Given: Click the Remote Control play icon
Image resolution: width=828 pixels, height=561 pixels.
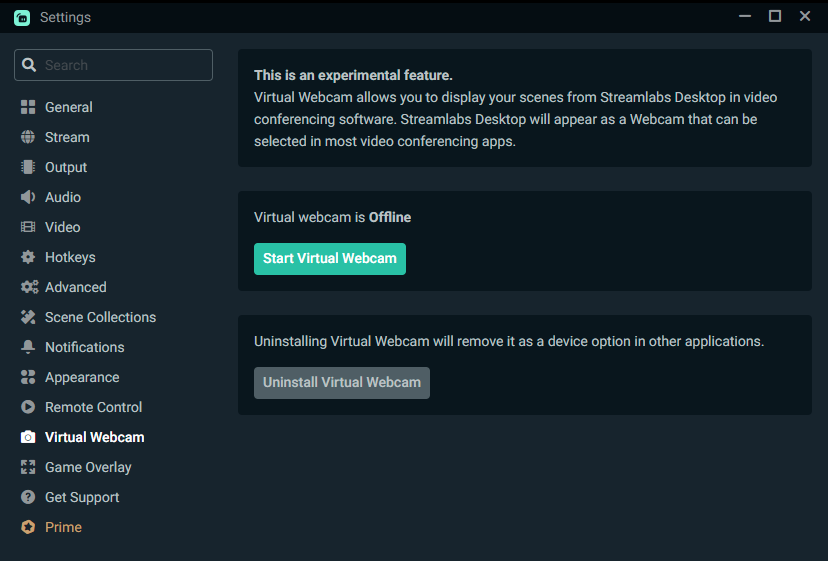Looking at the screenshot, I should (28, 407).
